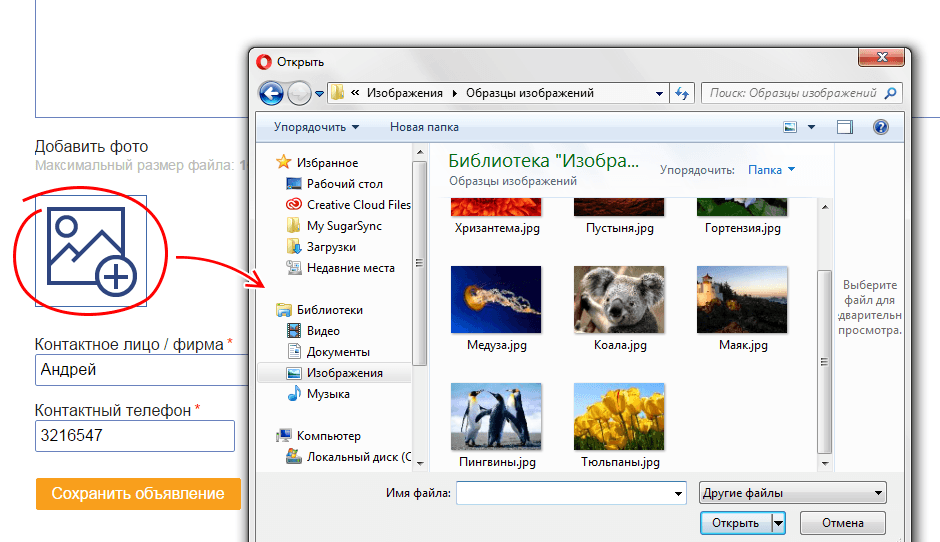Image resolution: width=940 pixels, height=542 pixels.
Task: Select My SugarSync folder in sidebar
Action: (344, 226)
